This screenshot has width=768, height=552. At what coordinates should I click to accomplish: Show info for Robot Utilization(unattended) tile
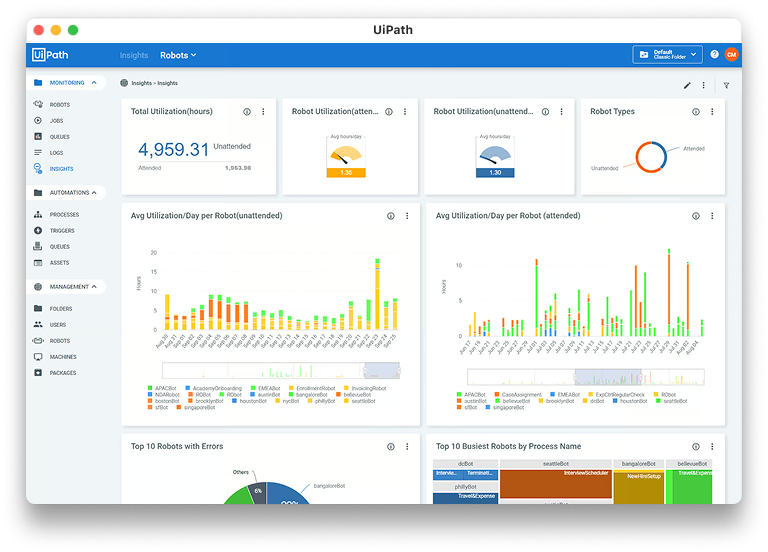[545, 112]
